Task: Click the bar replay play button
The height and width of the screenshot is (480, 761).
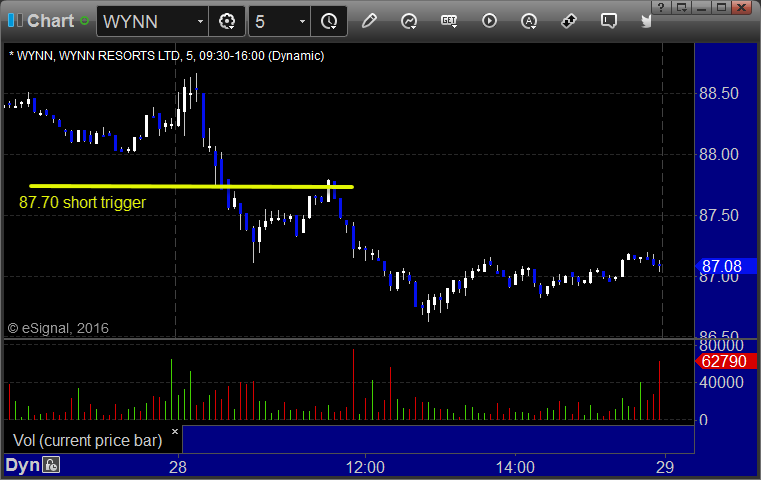Action: (489, 21)
